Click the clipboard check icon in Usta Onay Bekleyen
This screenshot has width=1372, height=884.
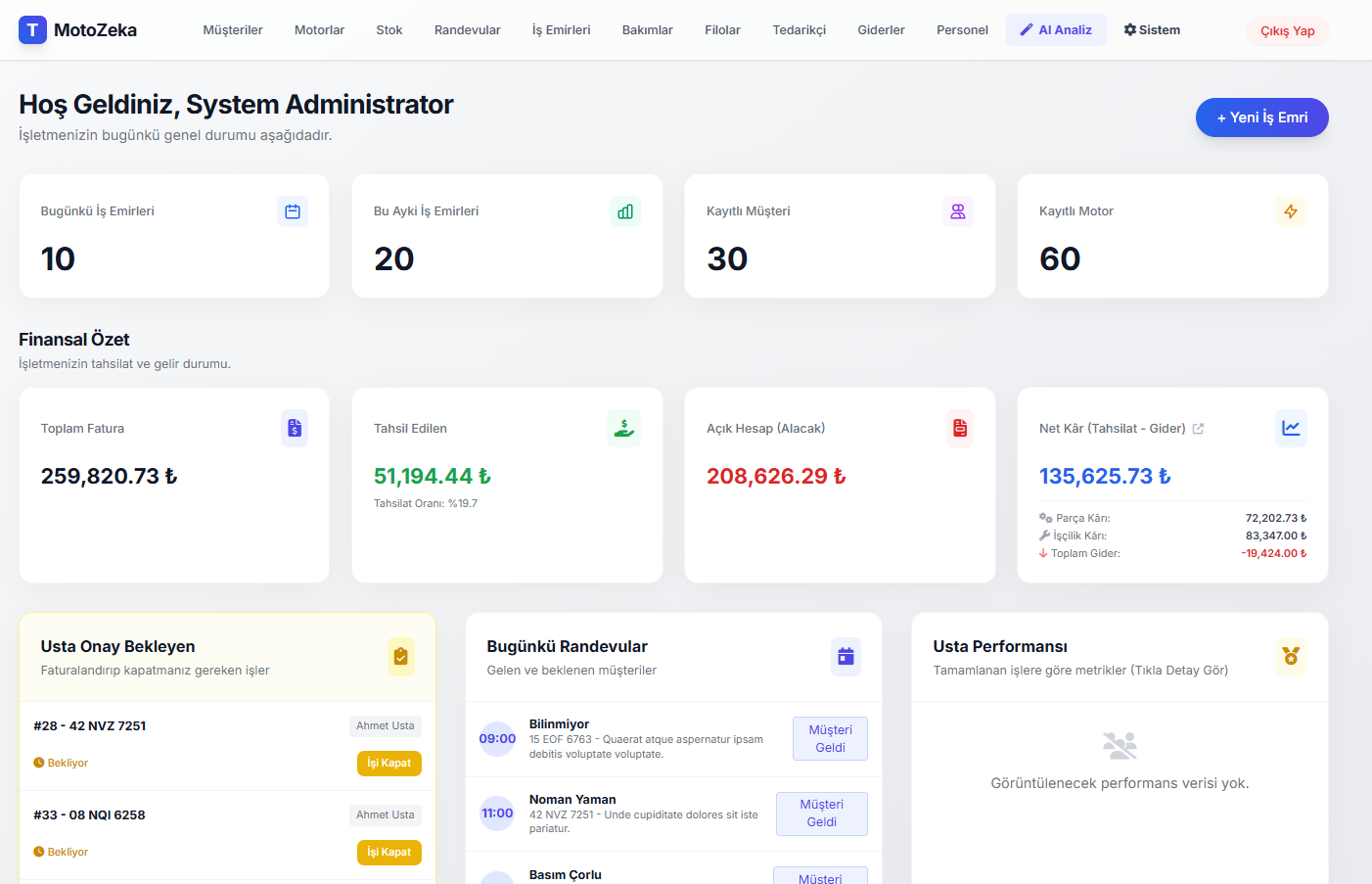[400, 657]
